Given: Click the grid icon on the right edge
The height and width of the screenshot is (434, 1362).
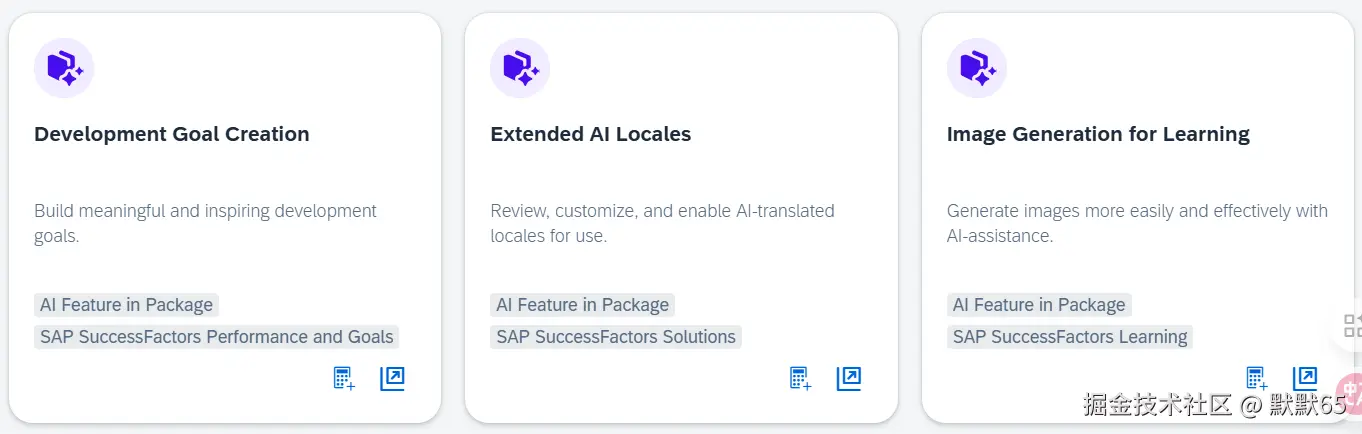Looking at the screenshot, I should pos(1351,325).
